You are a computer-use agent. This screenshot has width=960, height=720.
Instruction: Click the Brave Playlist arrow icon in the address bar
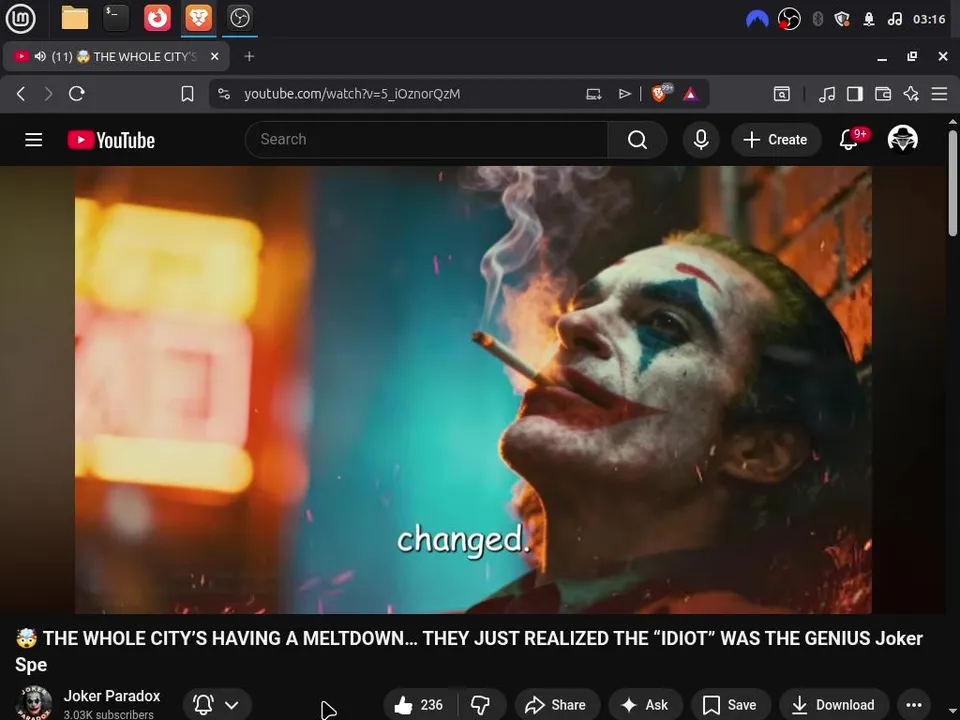pos(624,94)
